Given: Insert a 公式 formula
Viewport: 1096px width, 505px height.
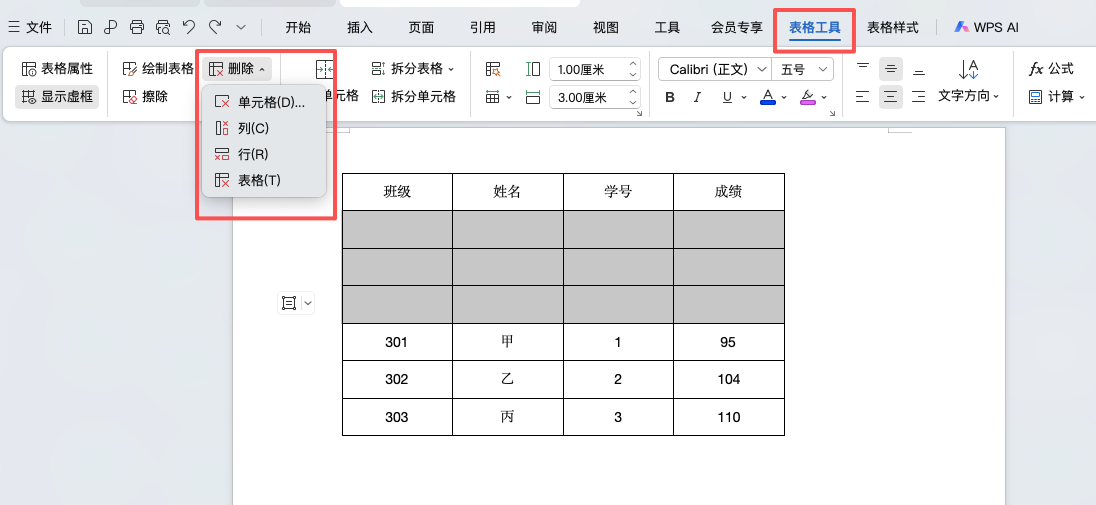Looking at the screenshot, I should pyautogui.click(x=1051, y=69).
